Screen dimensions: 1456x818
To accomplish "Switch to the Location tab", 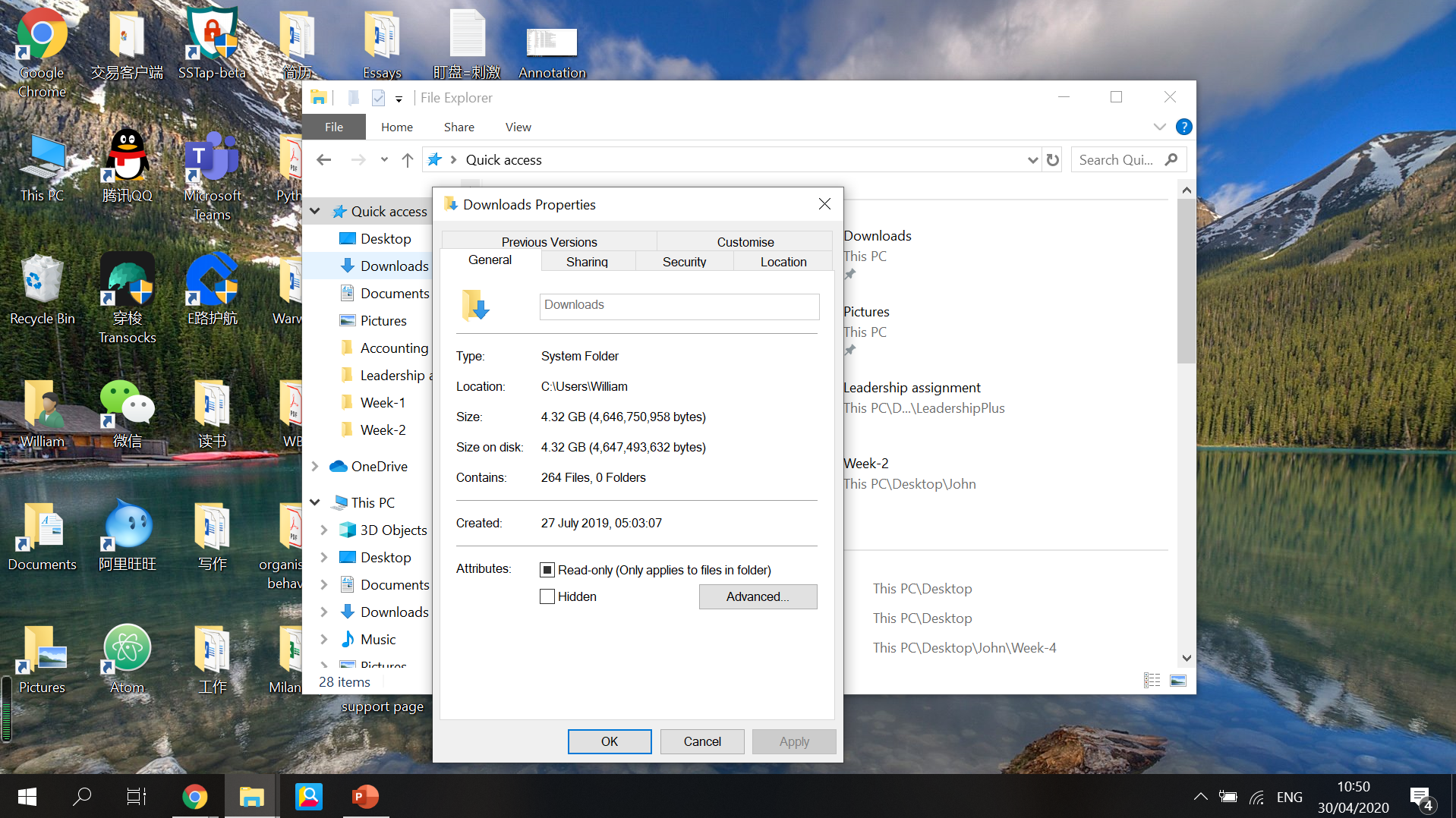I will [783, 262].
